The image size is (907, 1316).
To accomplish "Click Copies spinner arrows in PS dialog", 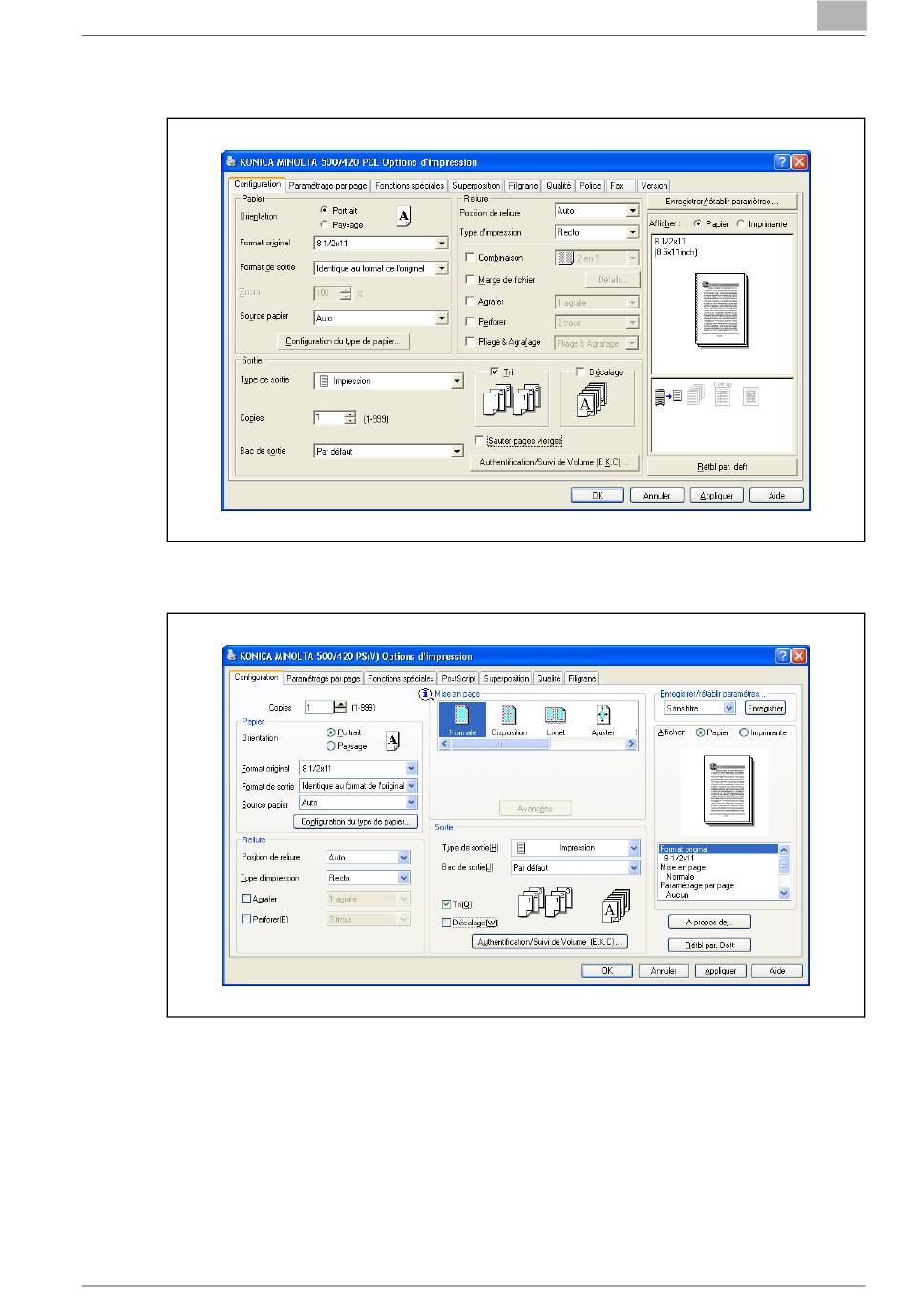I will 340,708.
